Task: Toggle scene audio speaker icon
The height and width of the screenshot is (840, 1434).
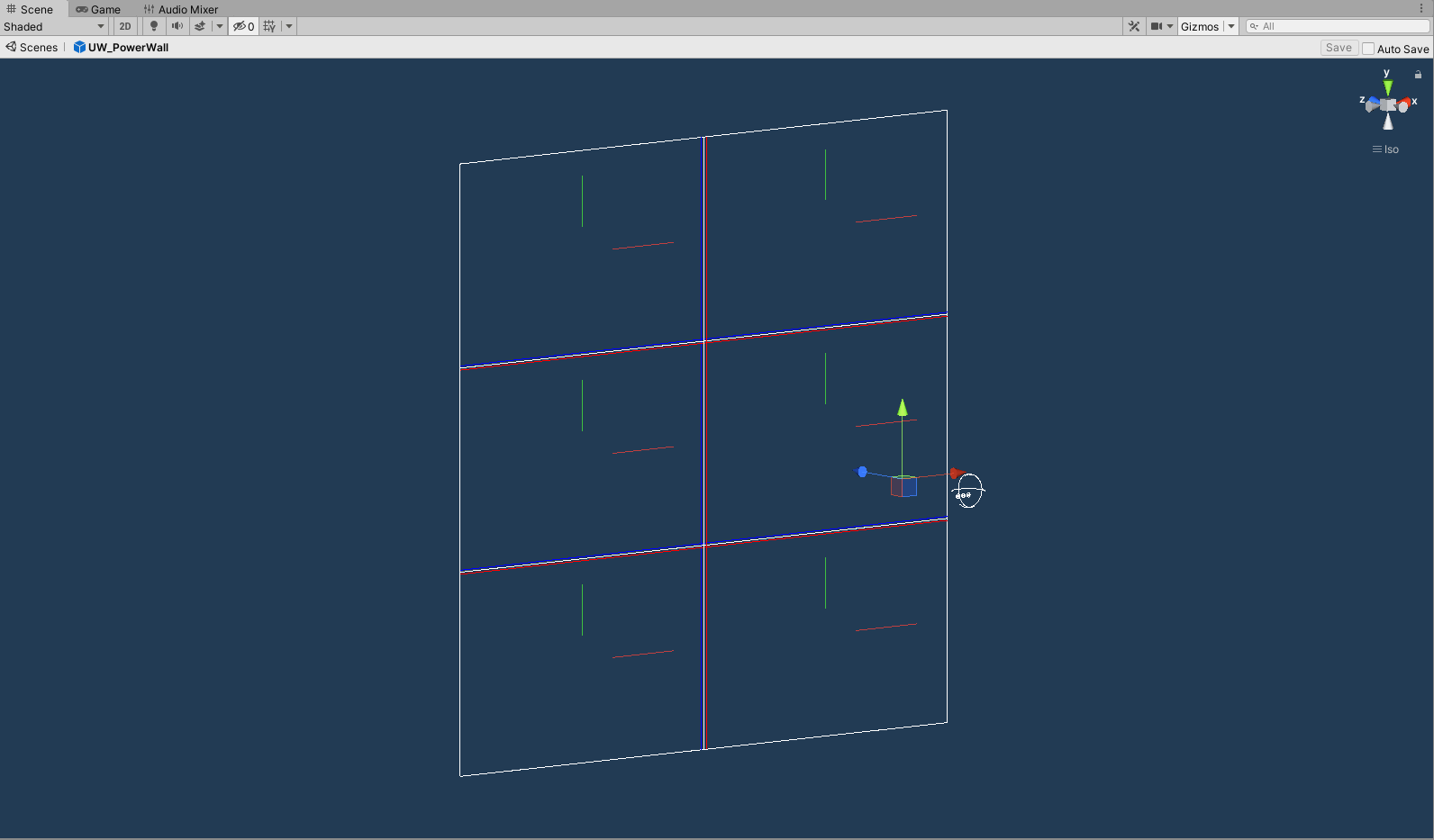Action: coord(177,26)
